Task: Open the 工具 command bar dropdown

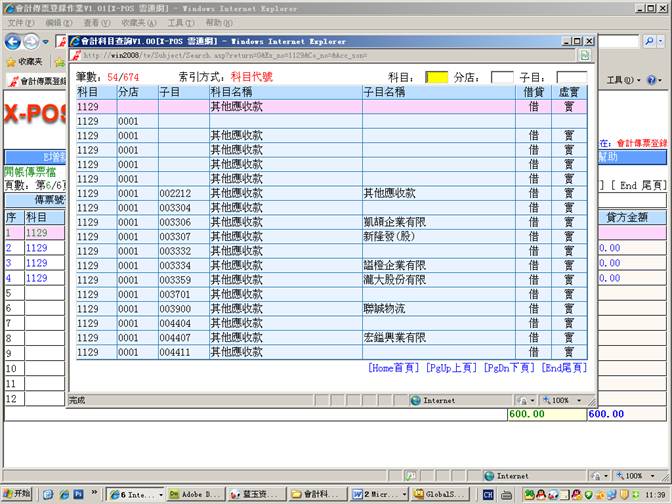Action: pos(620,80)
